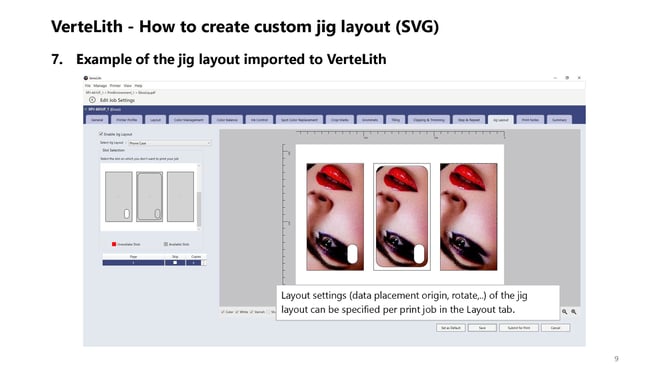Screen dimensions: 670x376
Task: Click the horizontal ruler above the preview
Action: click(400, 135)
